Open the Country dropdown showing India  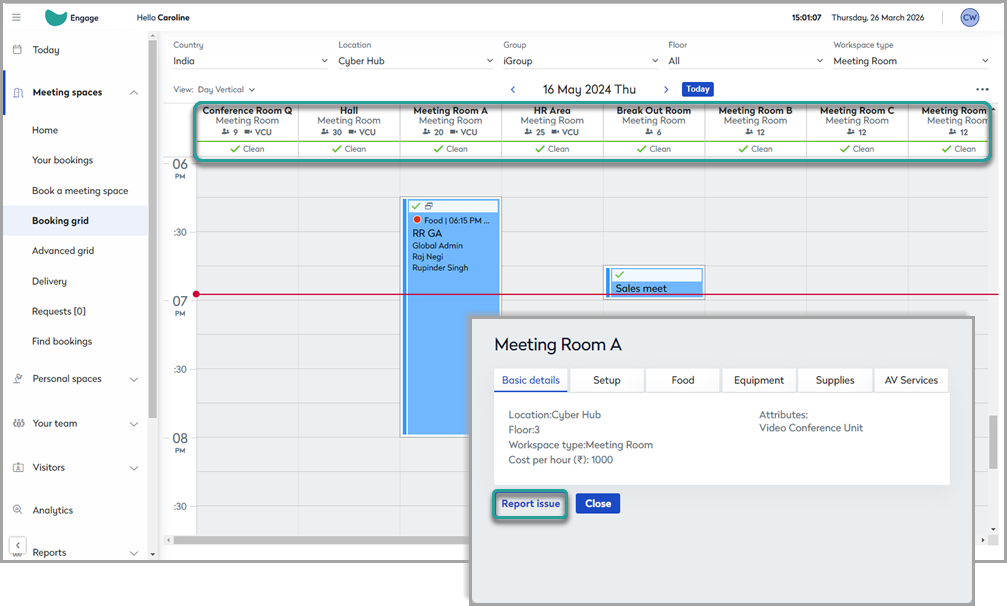click(250, 61)
